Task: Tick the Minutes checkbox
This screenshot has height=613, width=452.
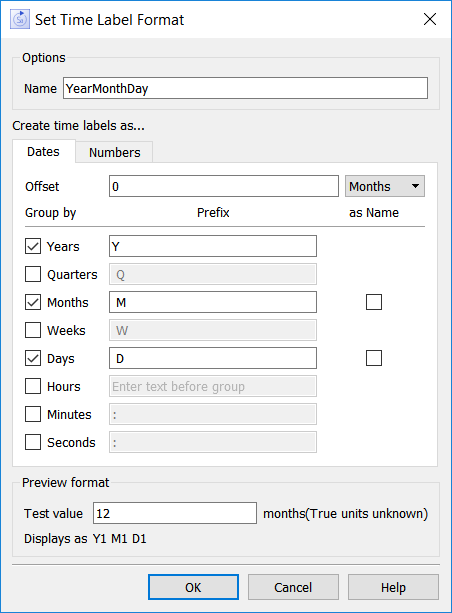Action: pyautogui.click(x=33, y=414)
